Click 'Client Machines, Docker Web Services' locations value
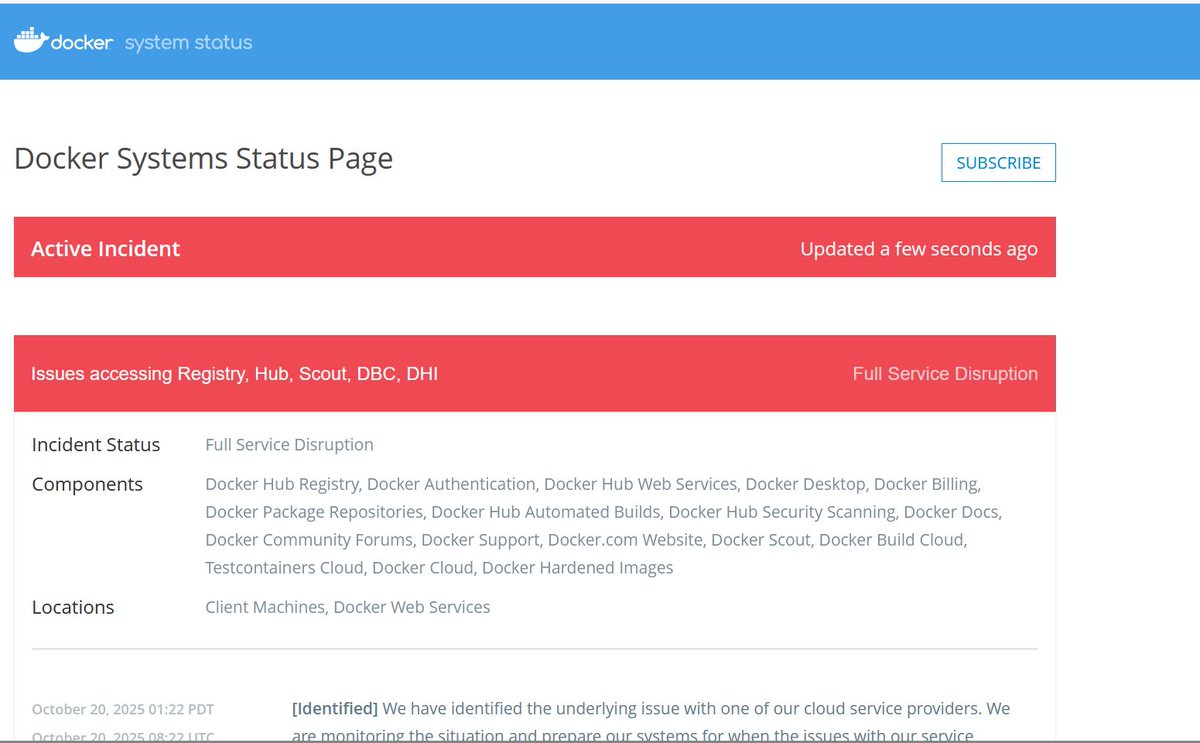This screenshot has height=743, width=1200. pos(347,607)
